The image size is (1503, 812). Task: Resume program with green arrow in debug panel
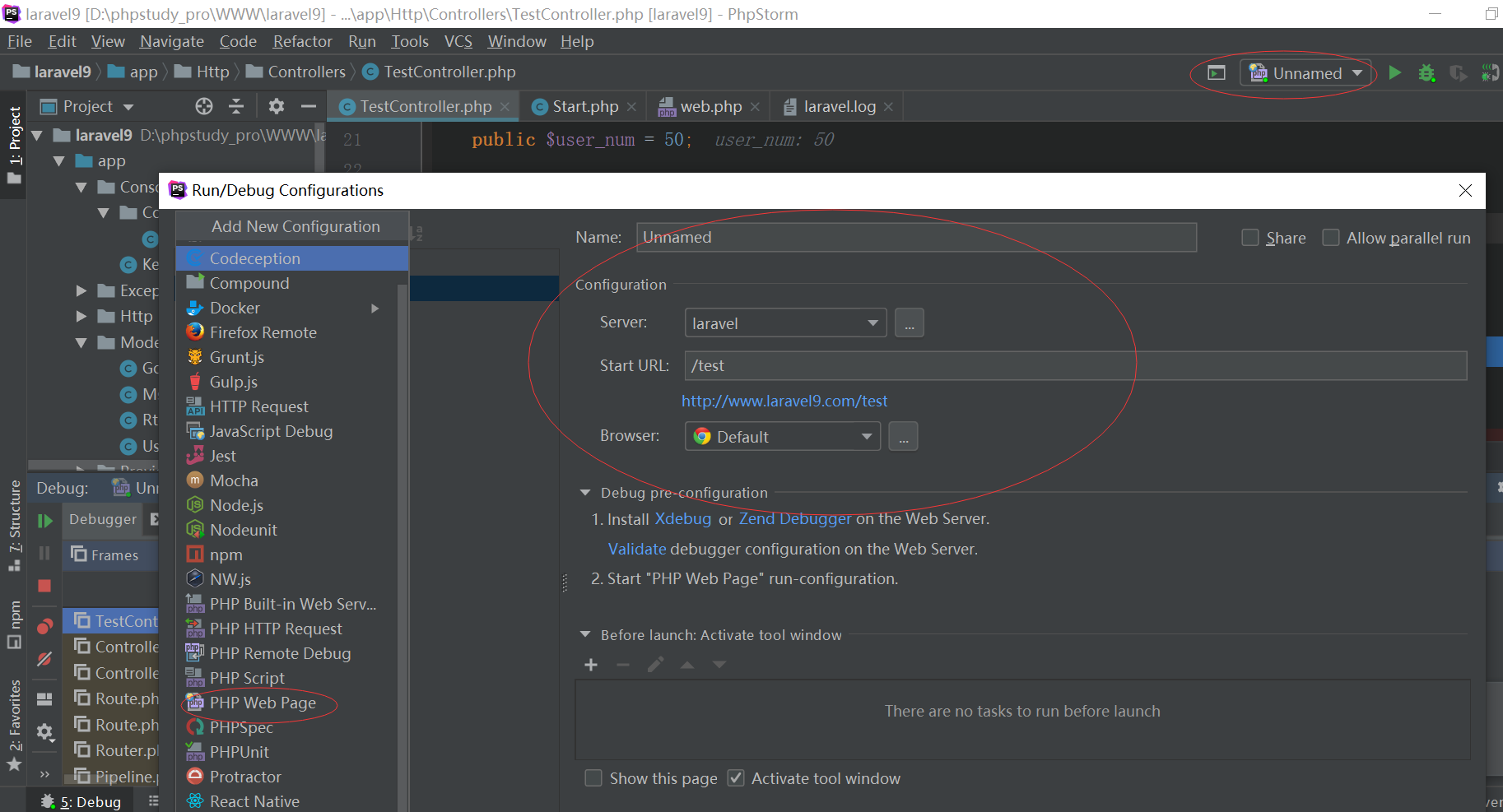click(x=45, y=520)
